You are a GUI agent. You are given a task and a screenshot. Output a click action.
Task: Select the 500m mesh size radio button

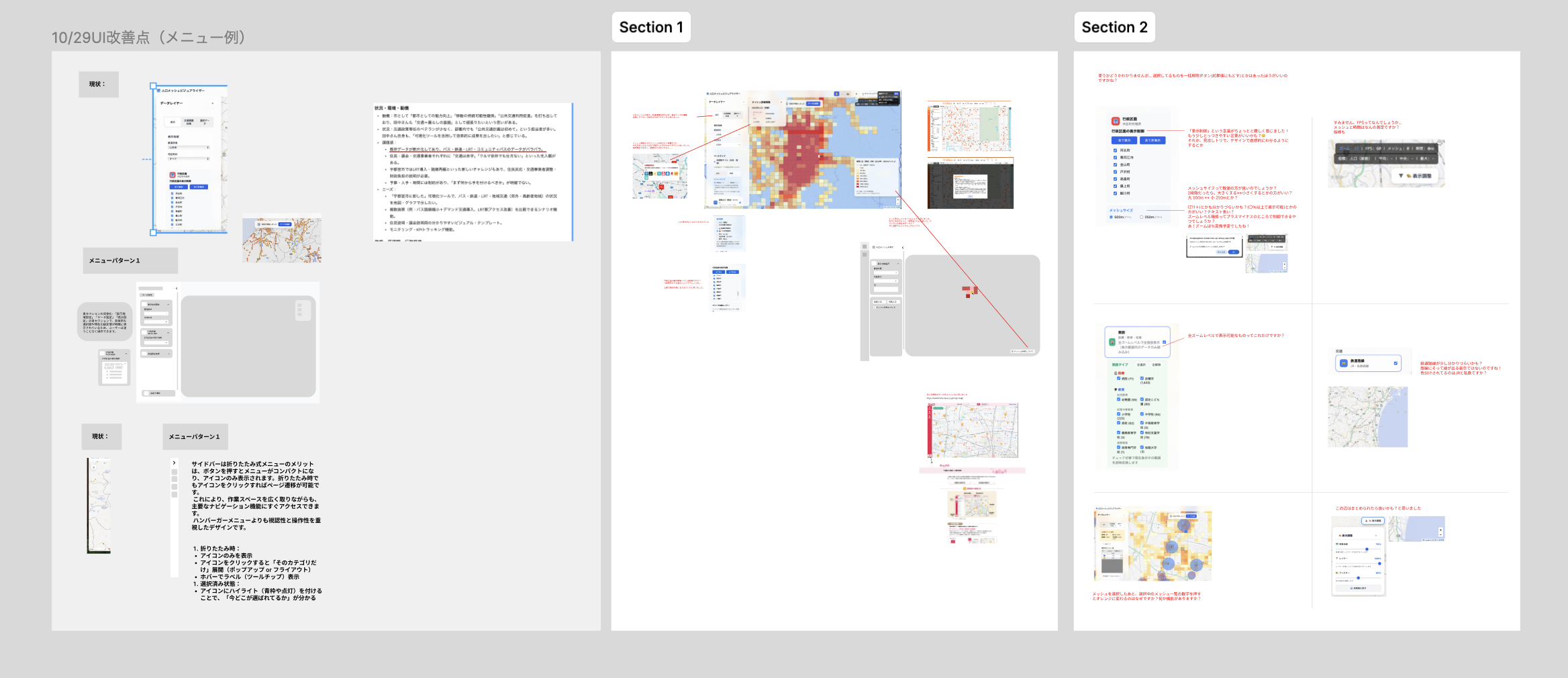click(1112, 217)
